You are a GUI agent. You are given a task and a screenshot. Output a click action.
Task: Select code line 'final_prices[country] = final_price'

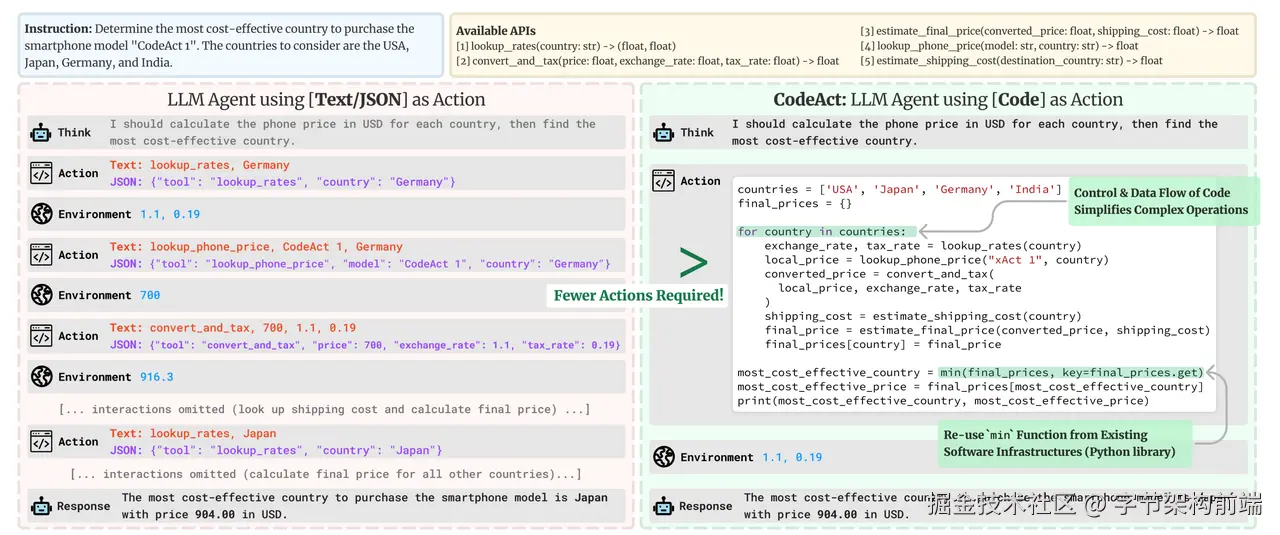(882, 344)
